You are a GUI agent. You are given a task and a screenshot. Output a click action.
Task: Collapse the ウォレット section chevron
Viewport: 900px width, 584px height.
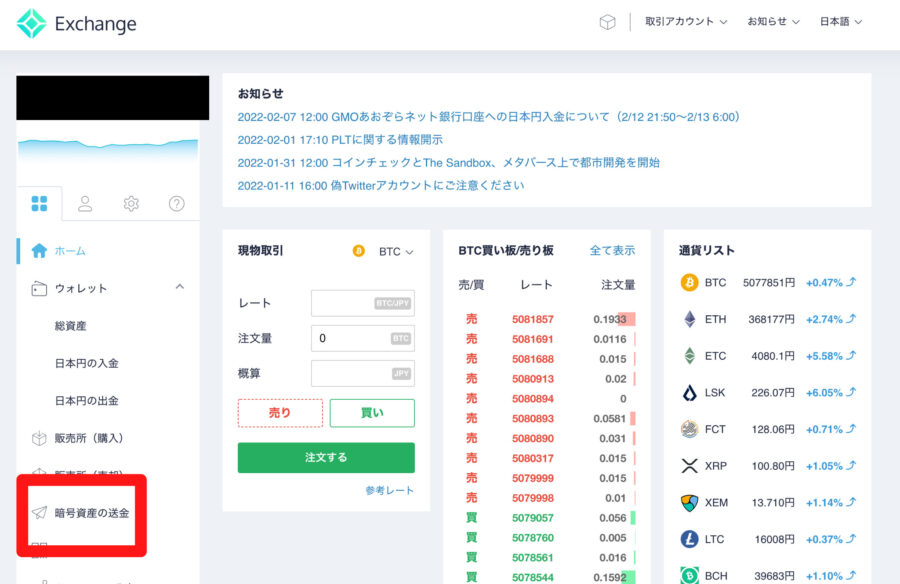coord(180,287)
